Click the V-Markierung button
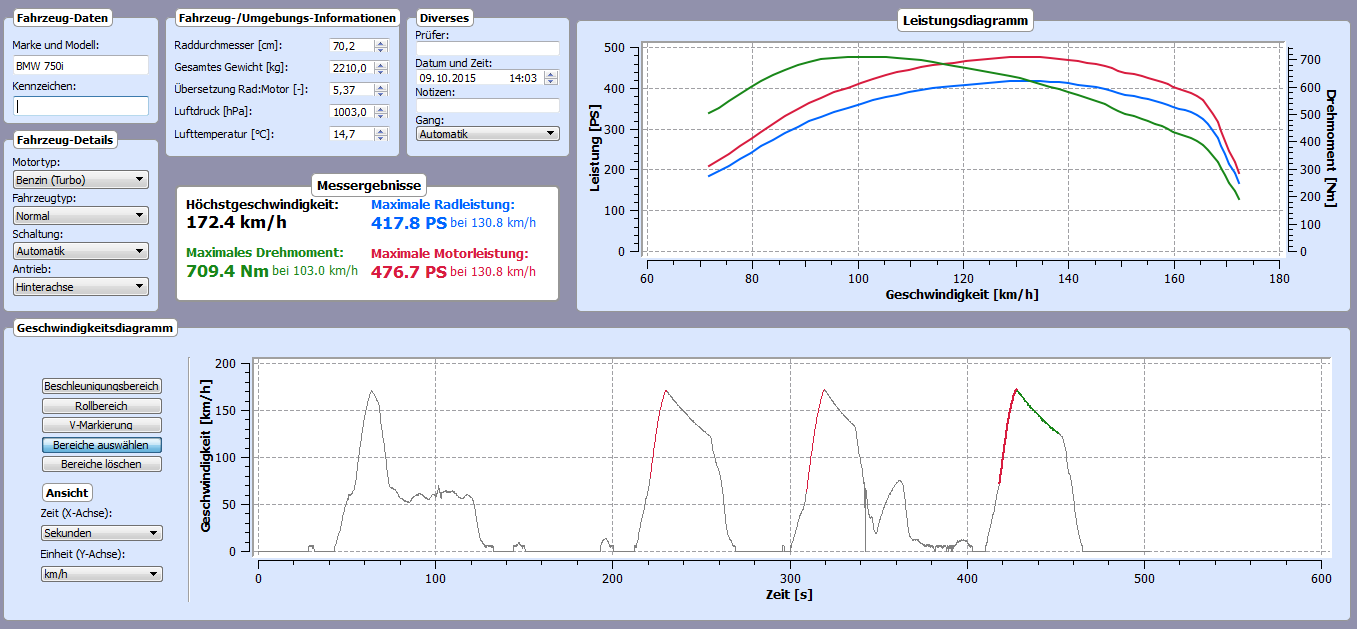1357x629 pixels. coord(101,425)
